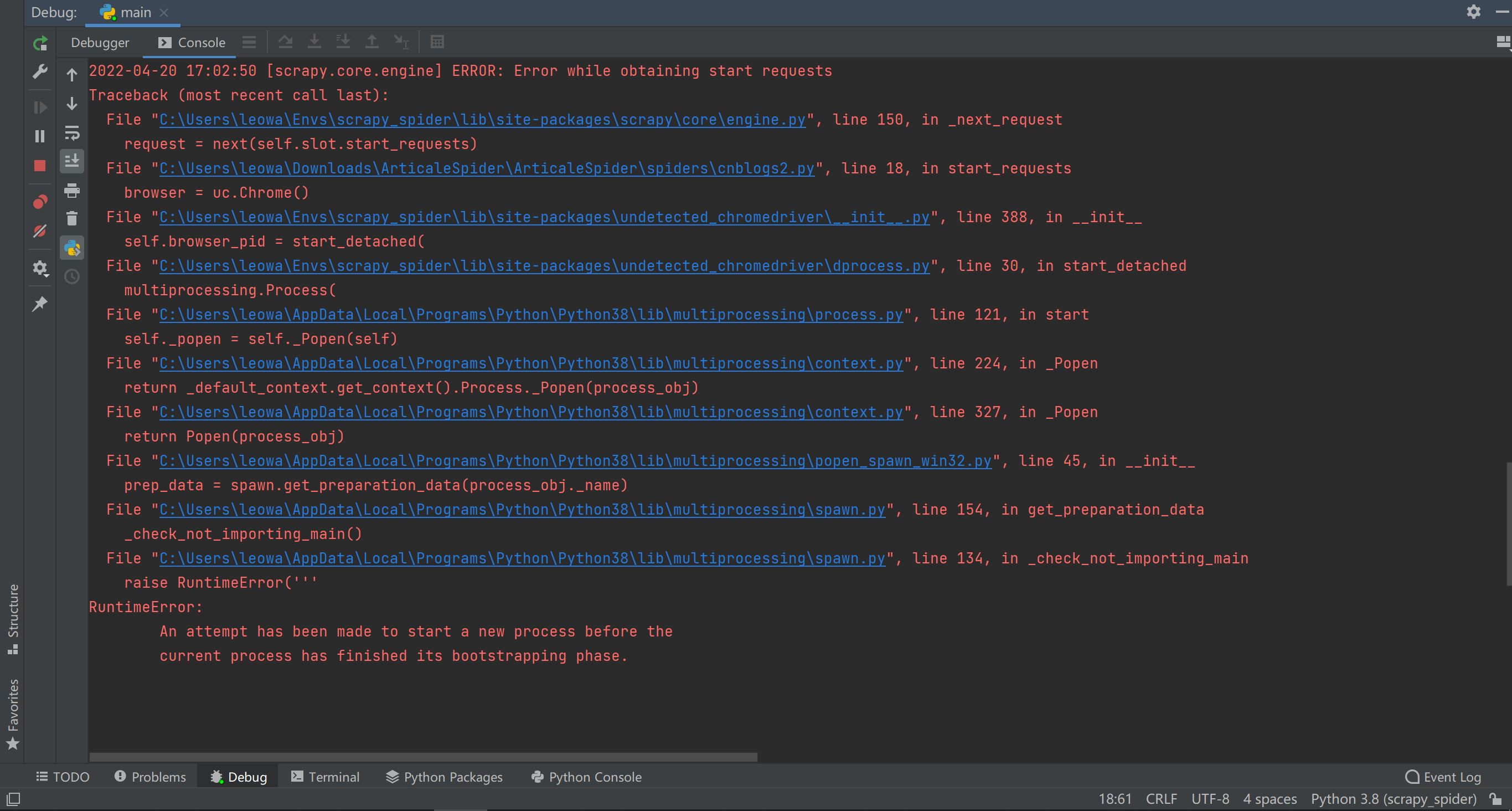
Task: Pause the running program
Action: [x=40, y=136]
